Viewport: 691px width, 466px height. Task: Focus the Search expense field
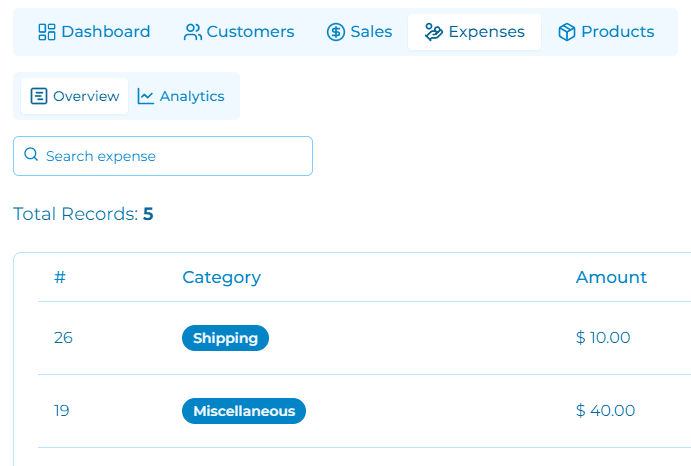163,156
